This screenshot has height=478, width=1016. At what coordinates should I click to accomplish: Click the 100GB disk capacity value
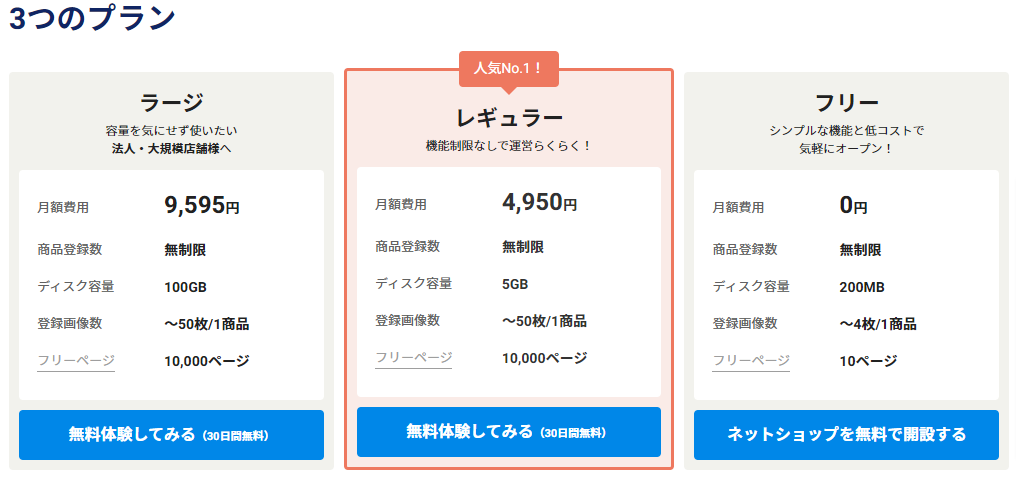click(185, 287)
